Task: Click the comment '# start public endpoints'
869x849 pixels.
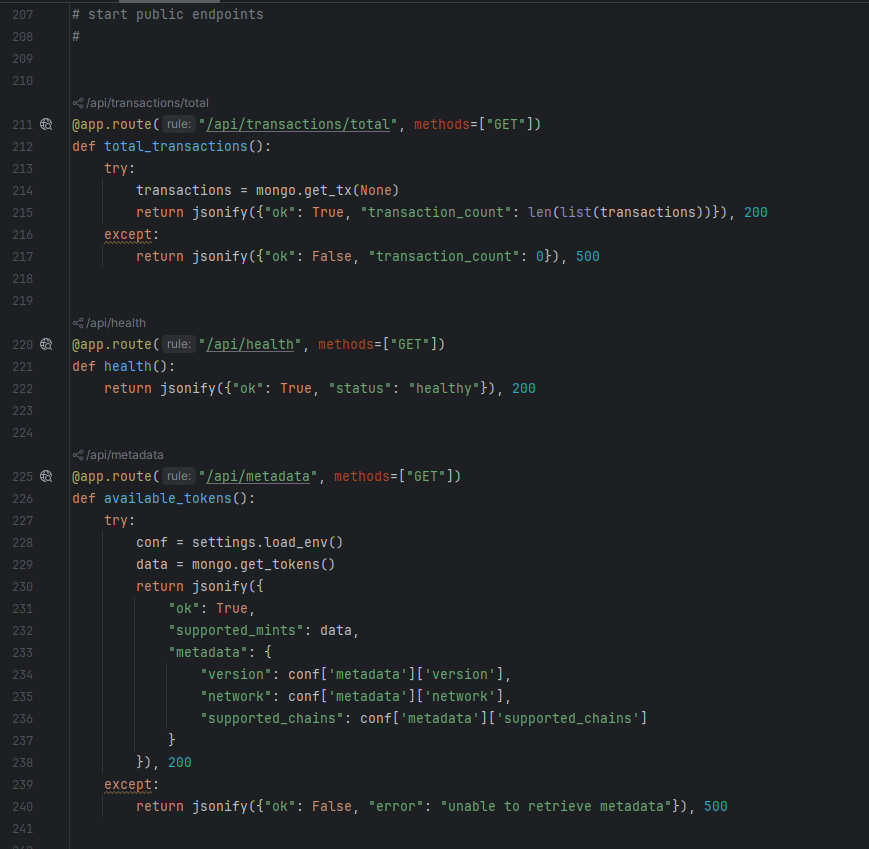Action: tap(168, 14)
